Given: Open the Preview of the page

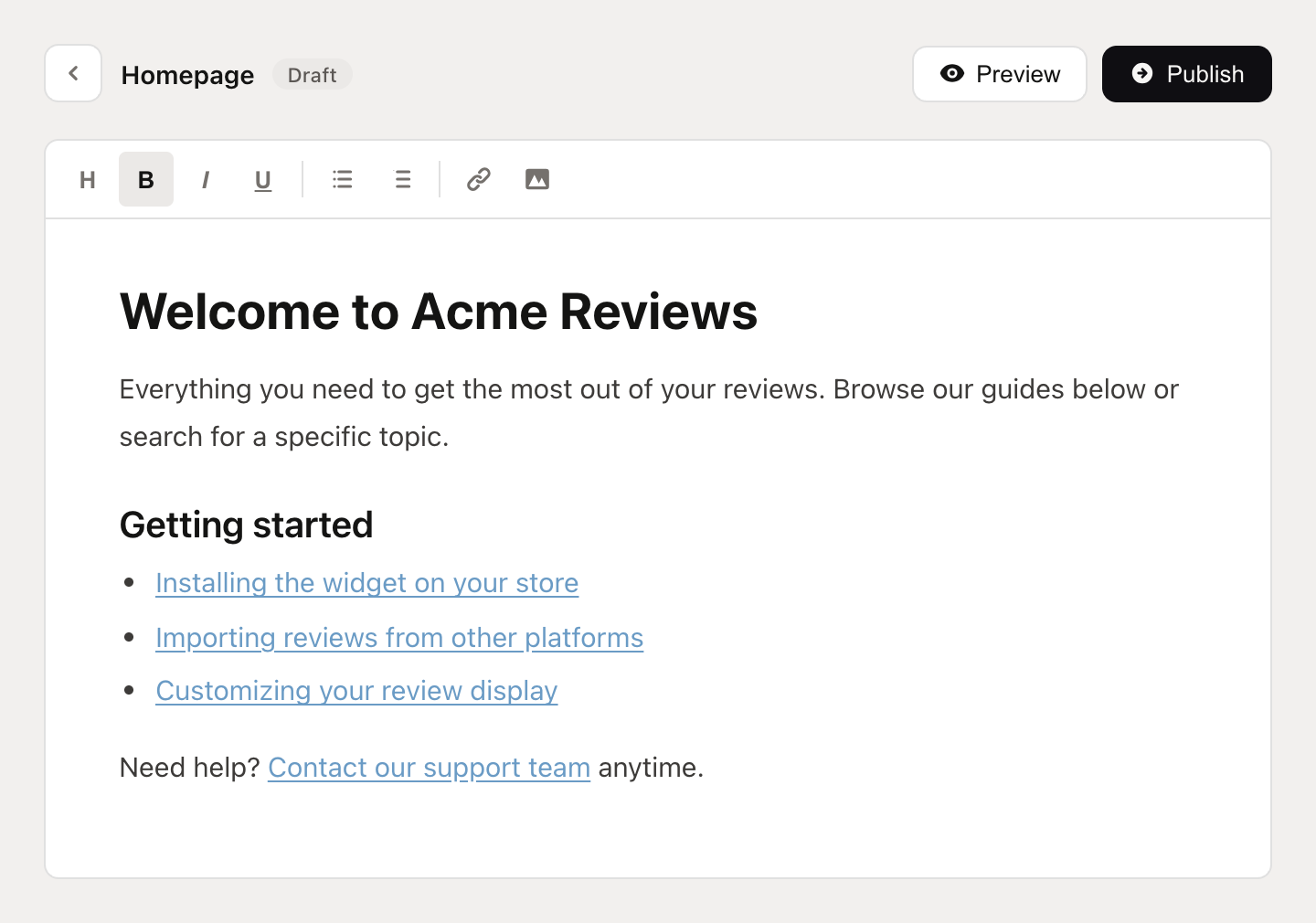Looking at the screenshot, I should tap(1000, 74).
